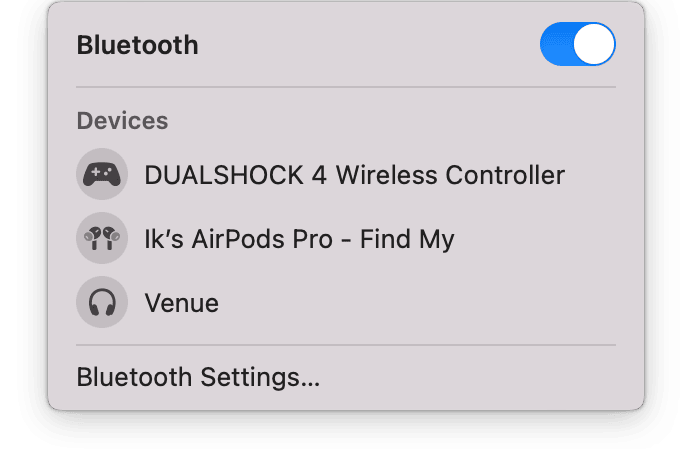This screenshot has width=692, height=466.
Task: Click the Find My text on AirPods row
Action: (x=407, y=239)
